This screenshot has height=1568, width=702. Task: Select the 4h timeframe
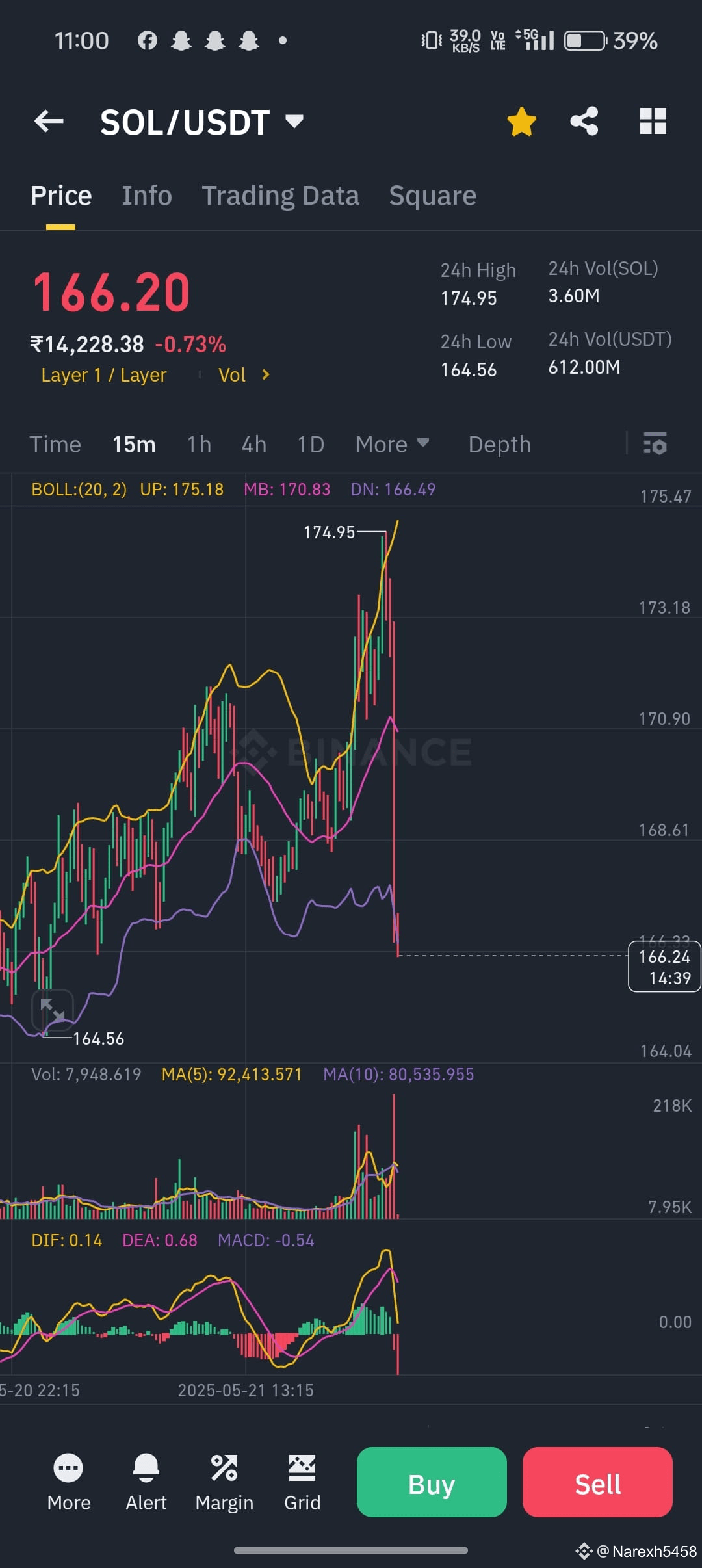tap(254, 445)
